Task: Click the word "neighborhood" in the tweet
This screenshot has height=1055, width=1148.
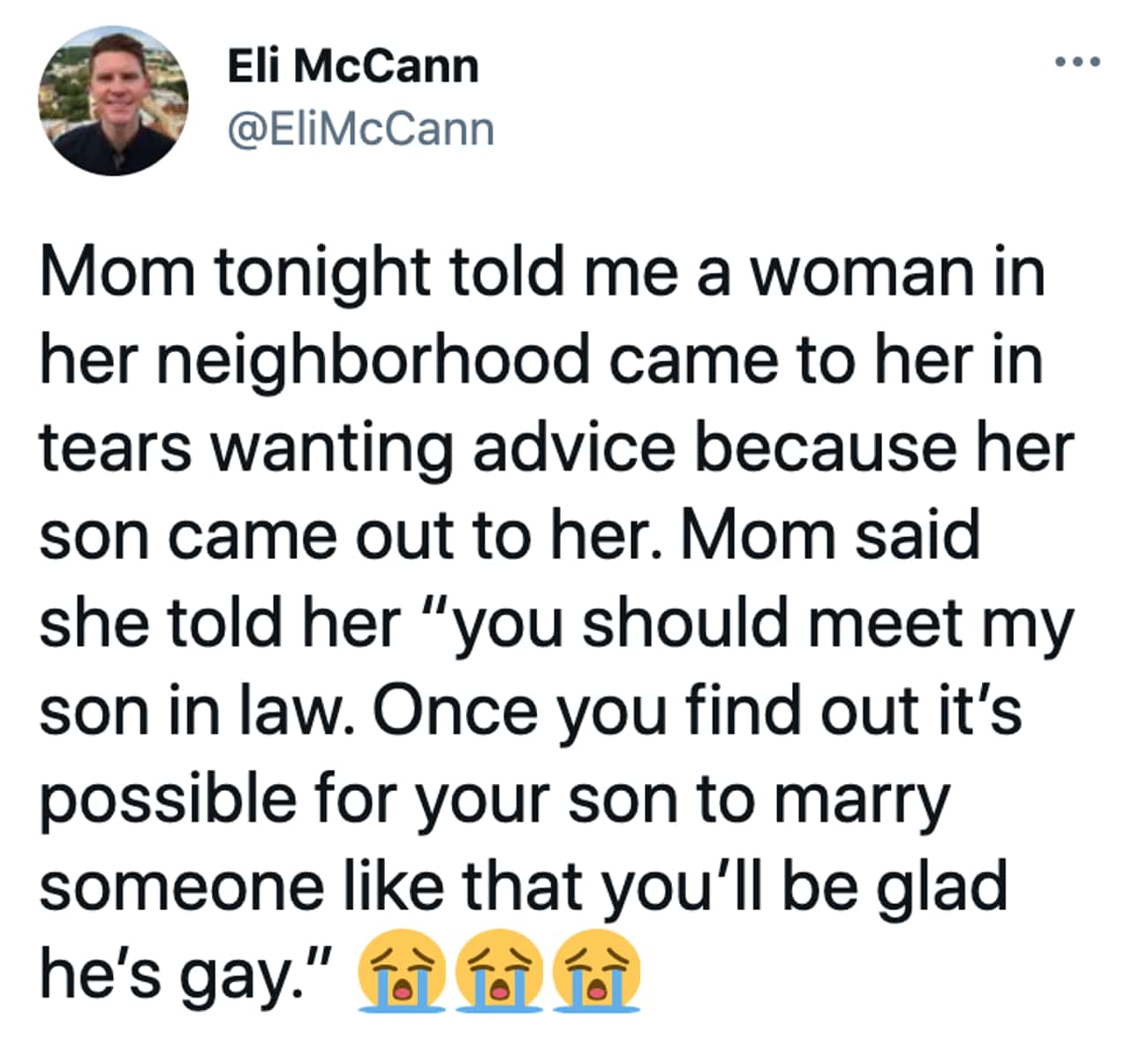Action: 376,361
